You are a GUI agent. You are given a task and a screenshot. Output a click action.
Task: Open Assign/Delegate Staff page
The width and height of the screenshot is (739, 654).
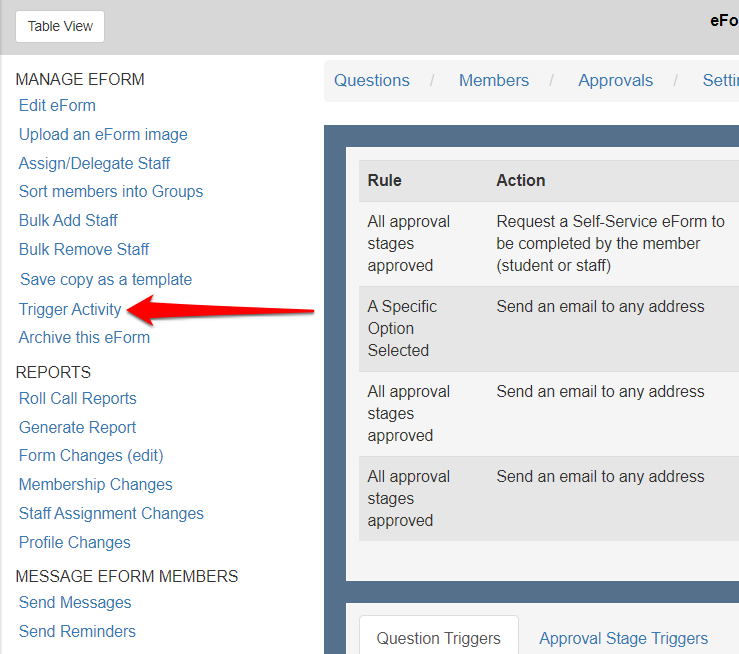coord(94,163)
